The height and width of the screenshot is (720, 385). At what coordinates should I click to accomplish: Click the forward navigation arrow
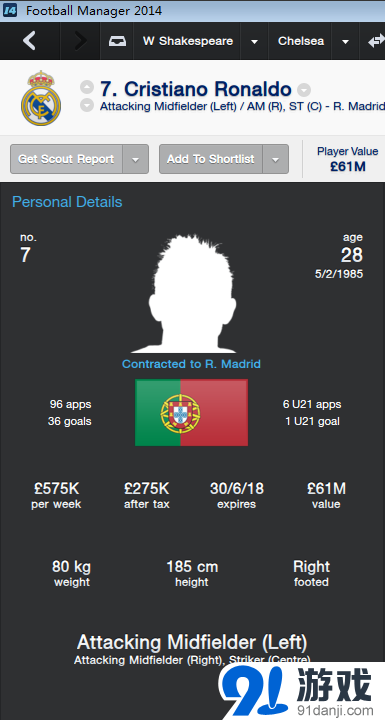[80, 41]
